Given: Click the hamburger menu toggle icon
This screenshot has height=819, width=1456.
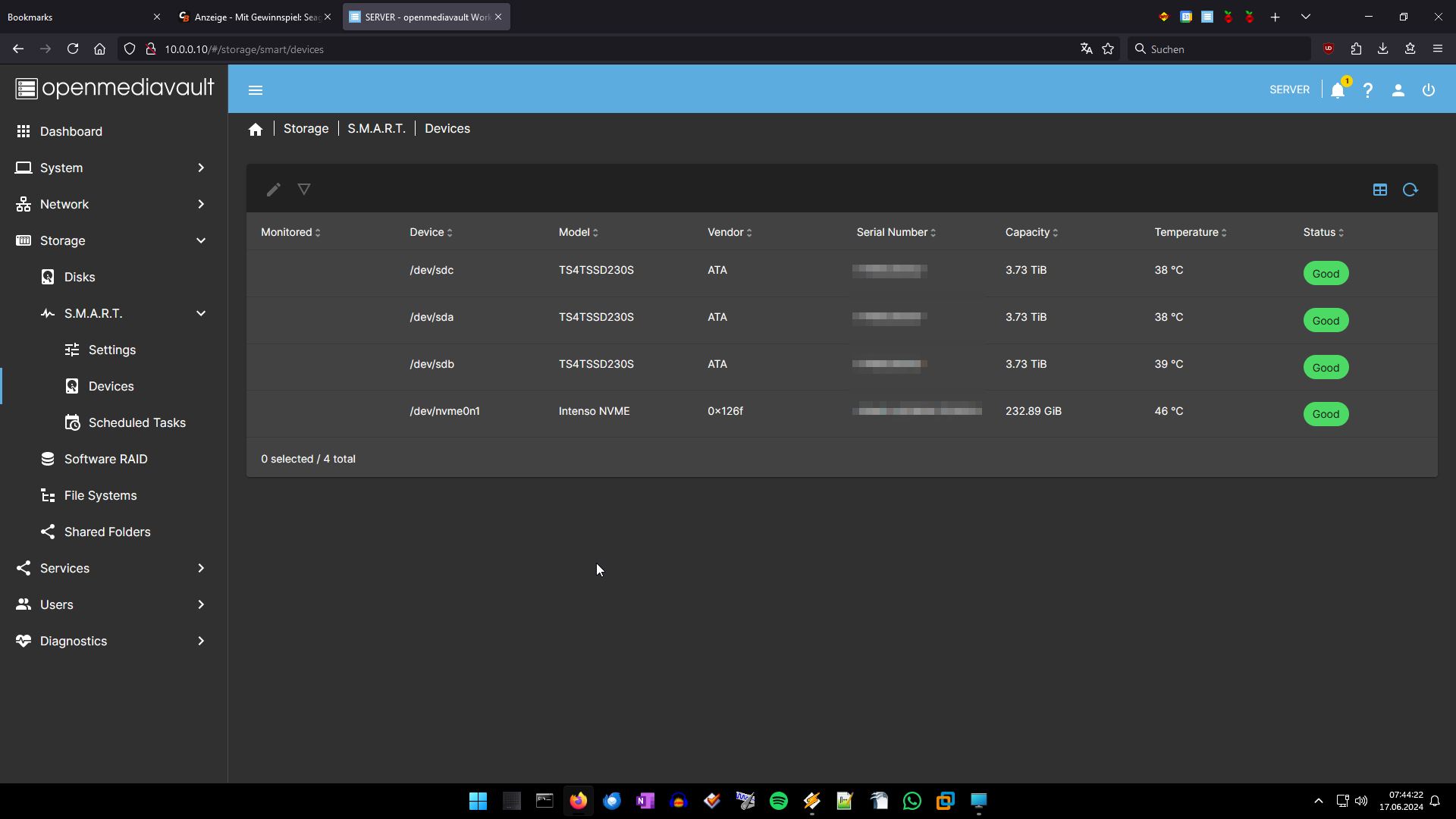Looking at the screenshot, I should point(256,90).
